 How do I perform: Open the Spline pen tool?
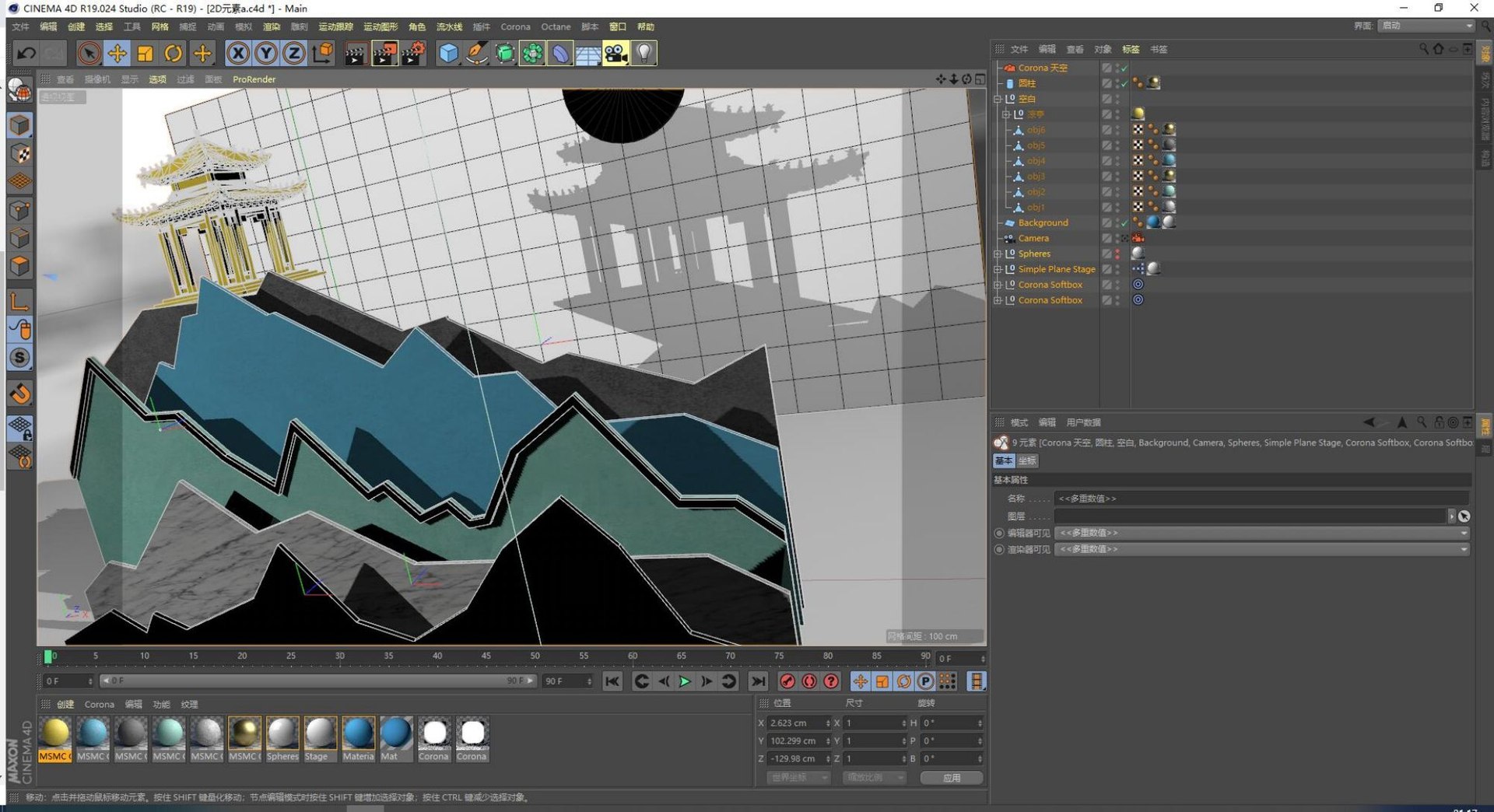[x=477, y=53]
